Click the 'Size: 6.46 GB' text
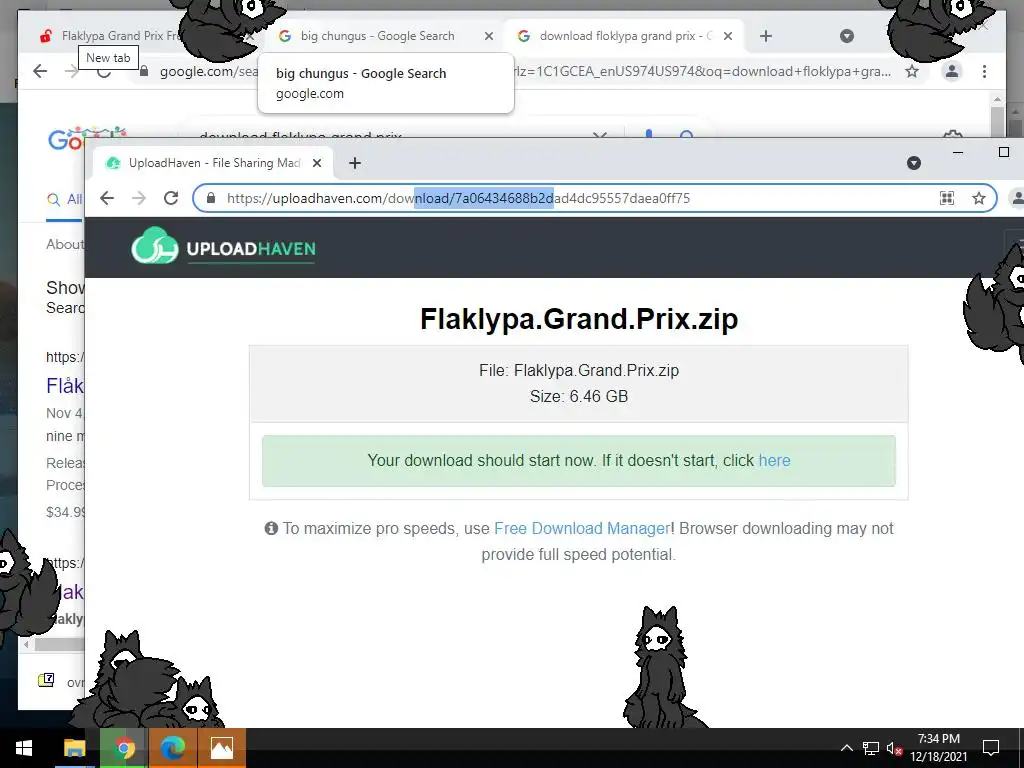 click(579, 396)
